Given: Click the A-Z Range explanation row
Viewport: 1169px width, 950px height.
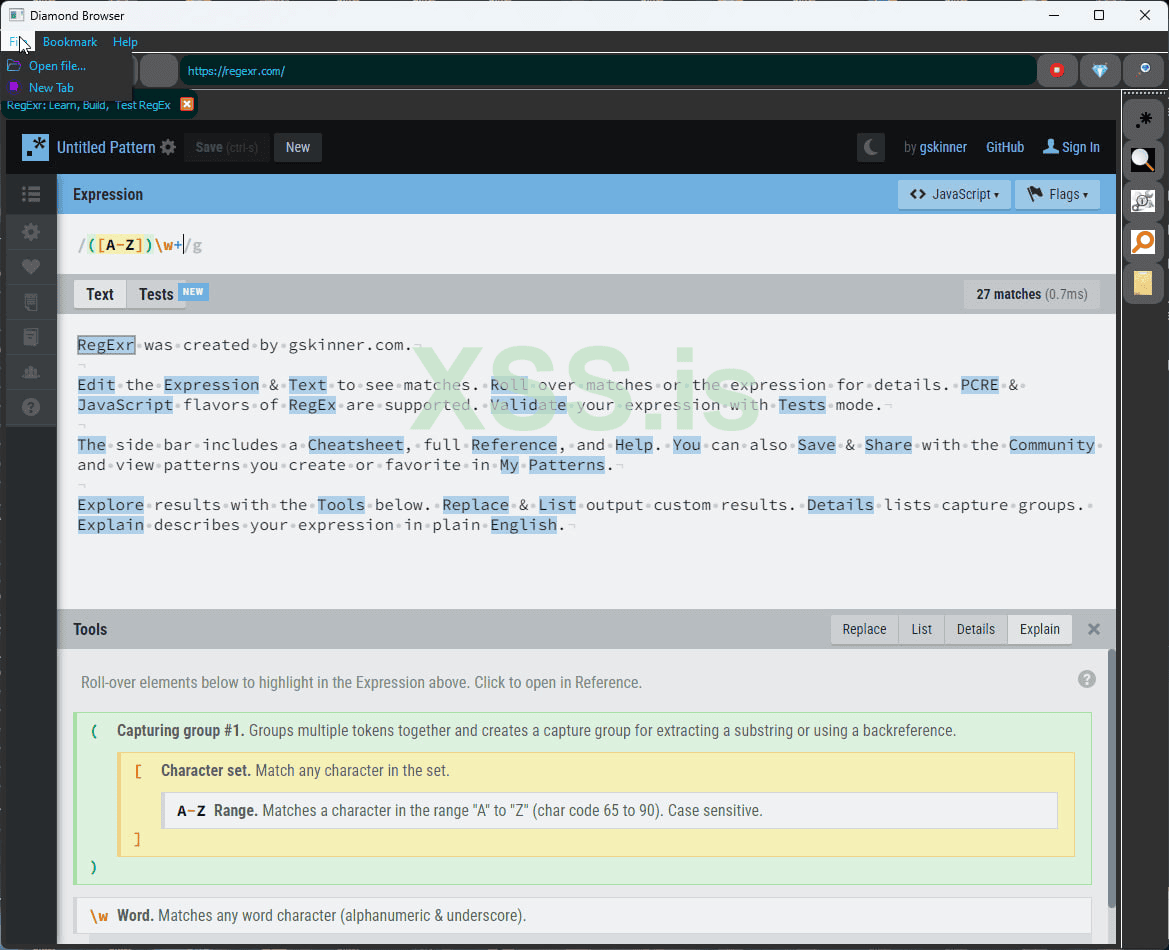Looking at the screenshot, I should click(609, 811).
